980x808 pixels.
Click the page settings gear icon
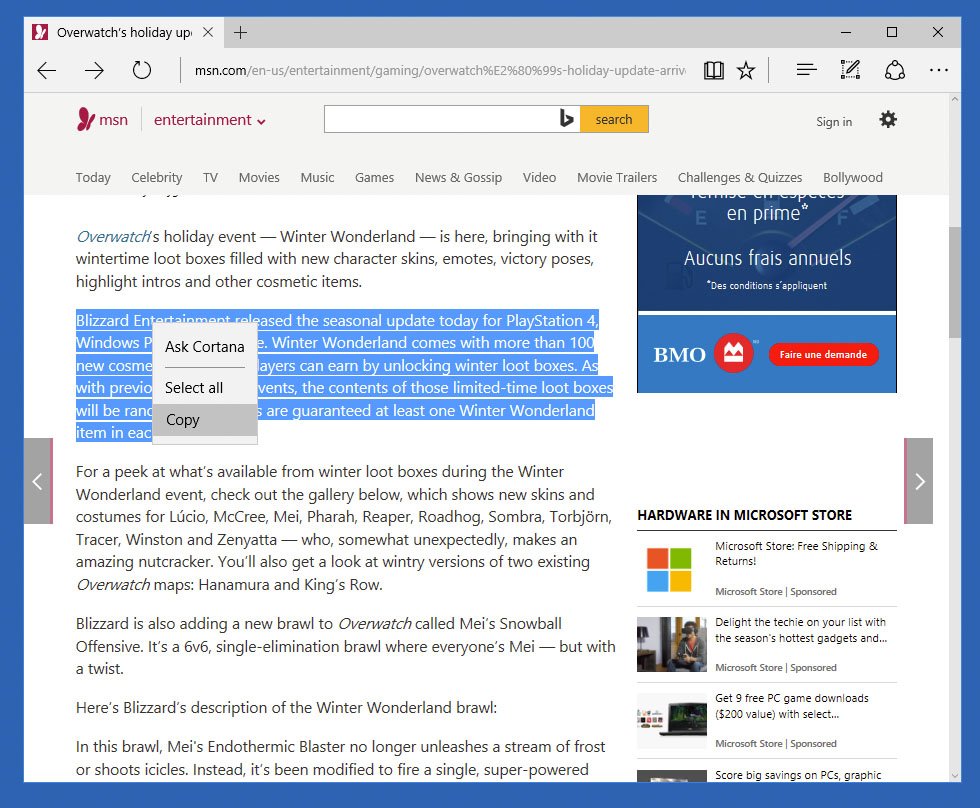point(888,119)
